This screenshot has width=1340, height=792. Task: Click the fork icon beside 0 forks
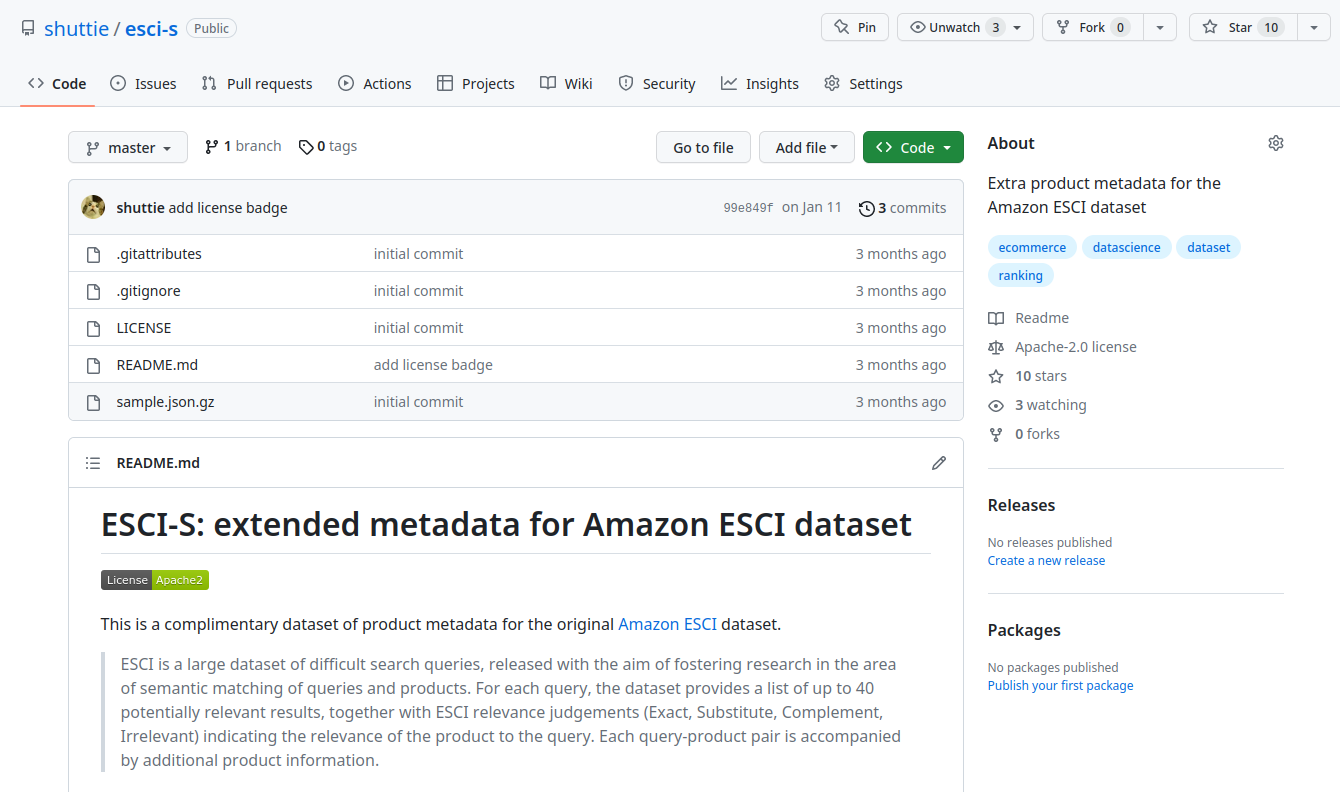tap(996, 434)
